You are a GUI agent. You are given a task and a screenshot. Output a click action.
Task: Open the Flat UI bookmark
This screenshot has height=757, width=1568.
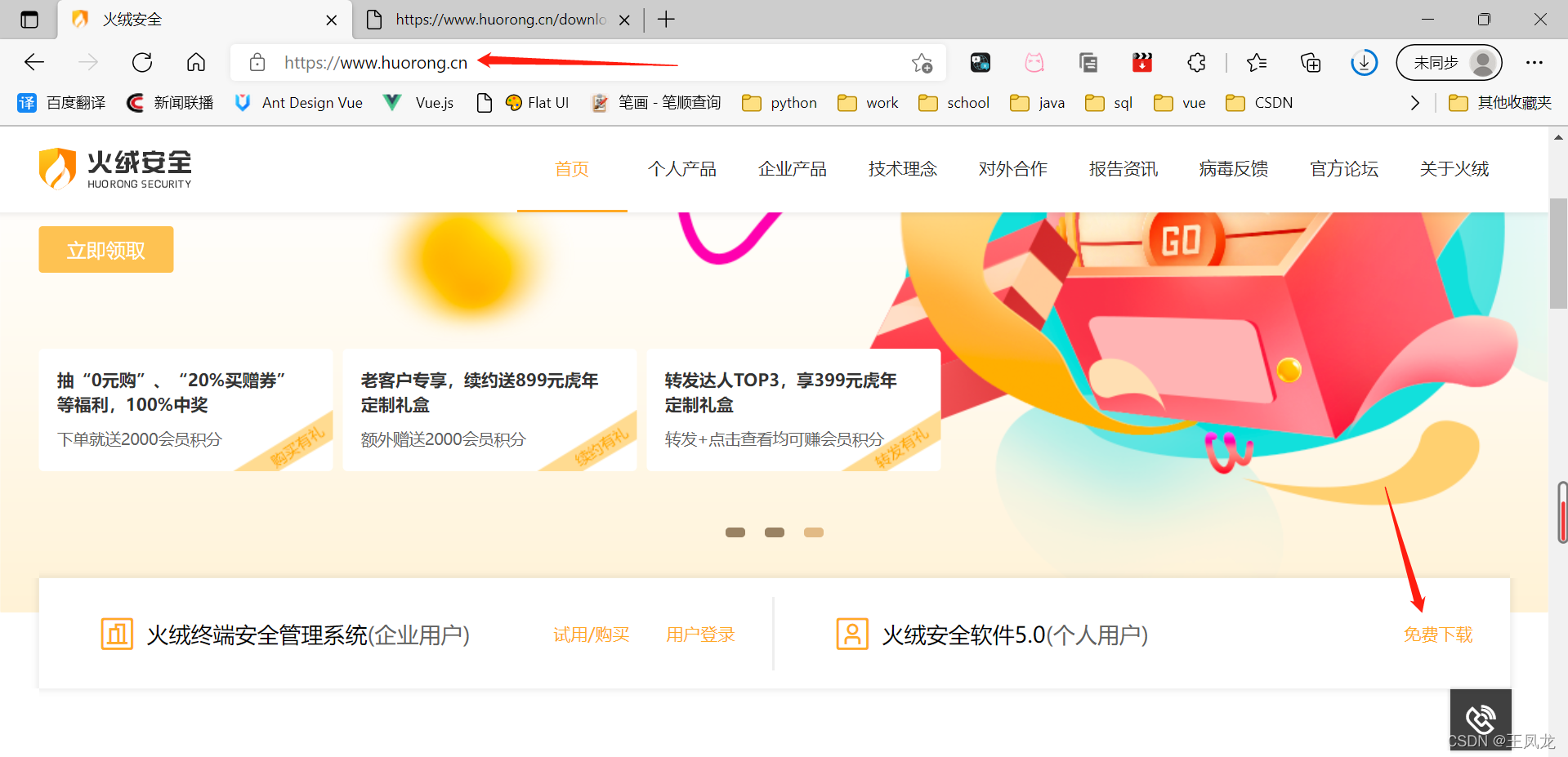pos(537,103)
